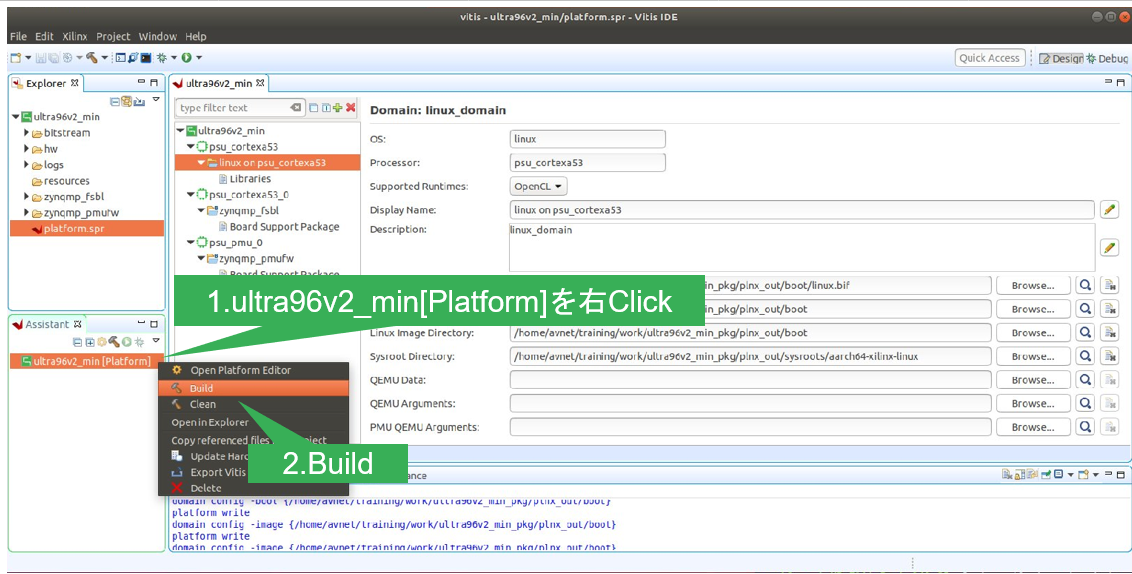Open the build toolbar dropdown arrow
The height and width of the screenshot is (574, 1132).
105,58
